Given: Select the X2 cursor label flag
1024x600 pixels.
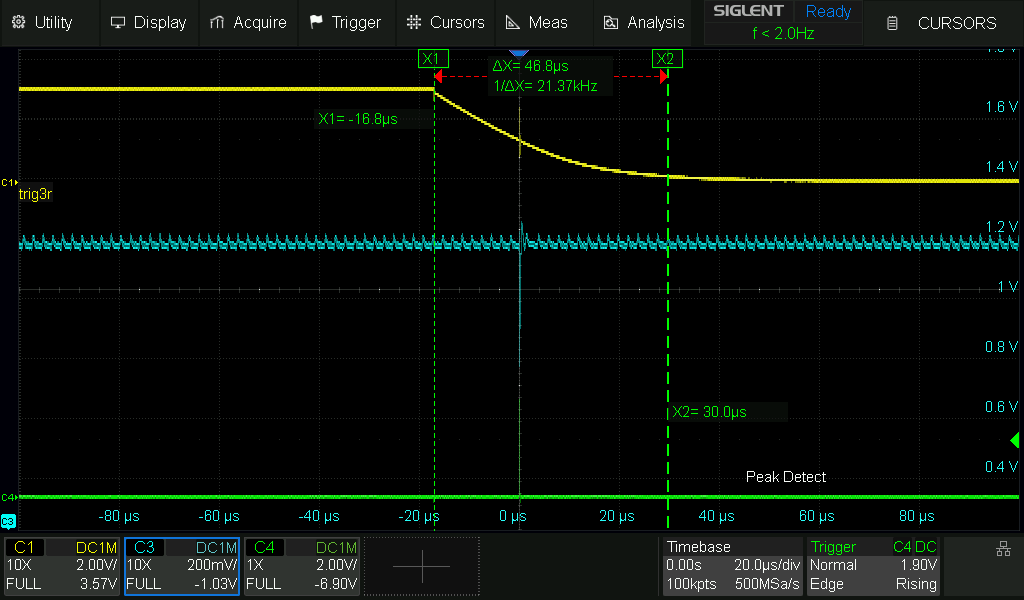Looking at the screenshot, I should (x=667, y=59).
